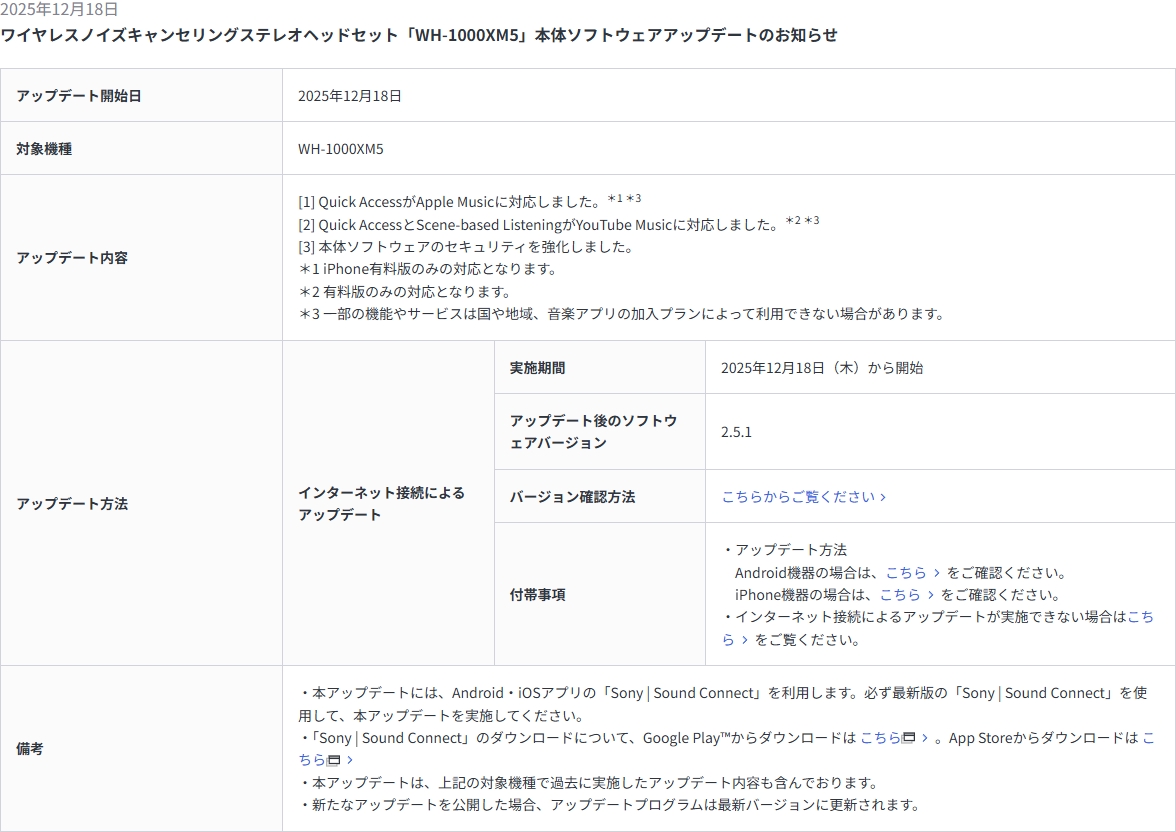Select the インターネット接続によるアップデート cell
Screen dimensions: 1176x832
tap(381, 503)
